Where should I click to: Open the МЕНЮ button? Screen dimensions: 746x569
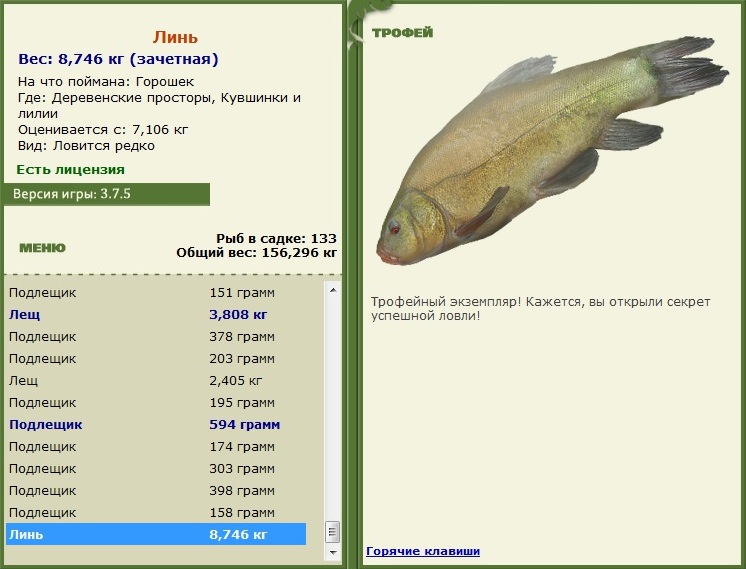click(42, 248)
